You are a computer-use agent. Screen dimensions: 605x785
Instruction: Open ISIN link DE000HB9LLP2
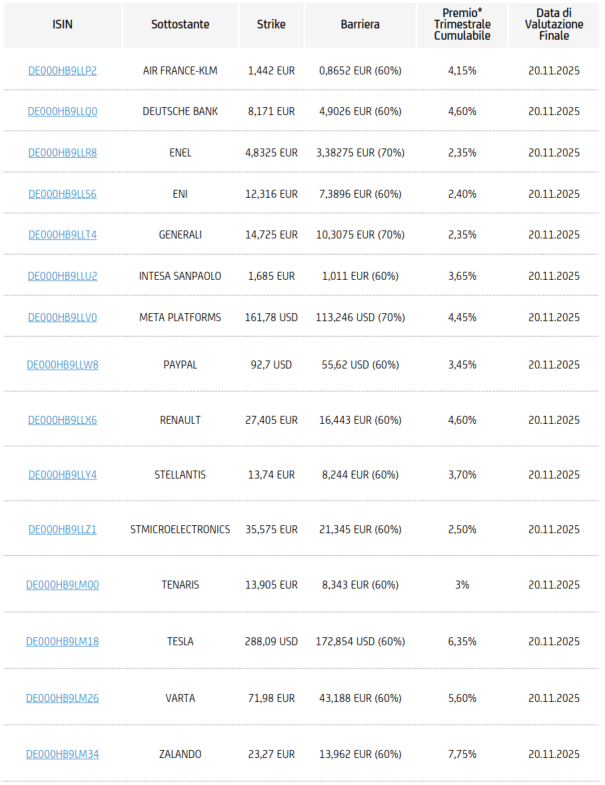(63, 71)
